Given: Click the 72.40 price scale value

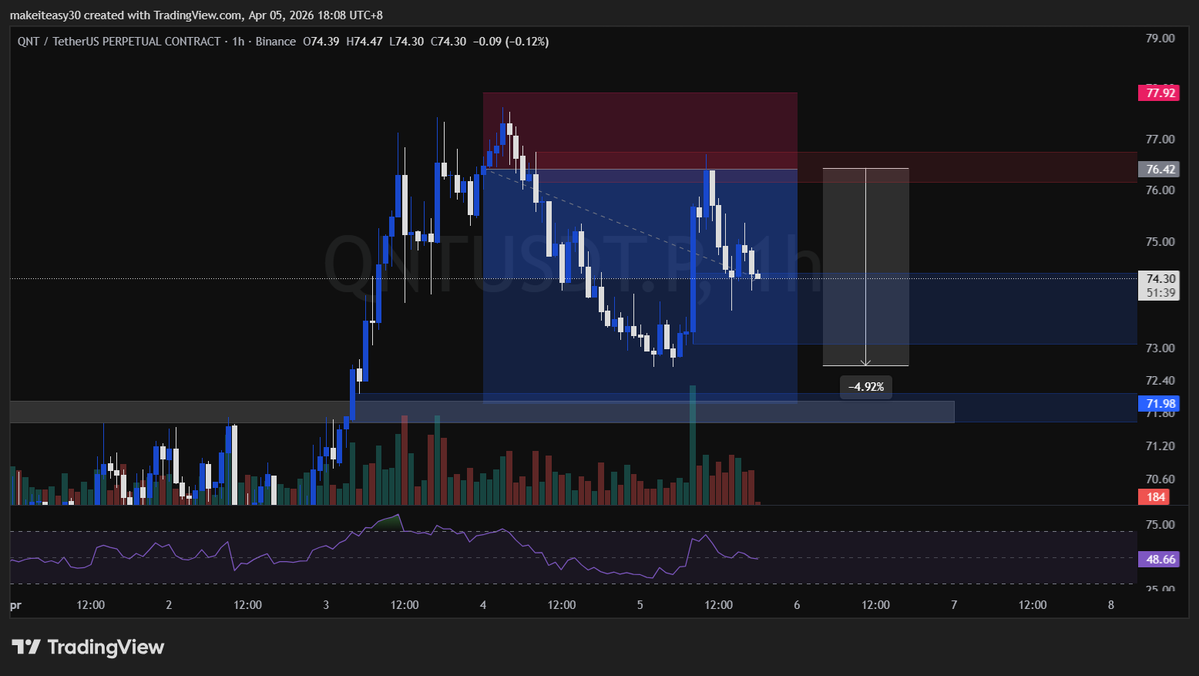Looking at the screenshot, I should (x=1160, y=381).
